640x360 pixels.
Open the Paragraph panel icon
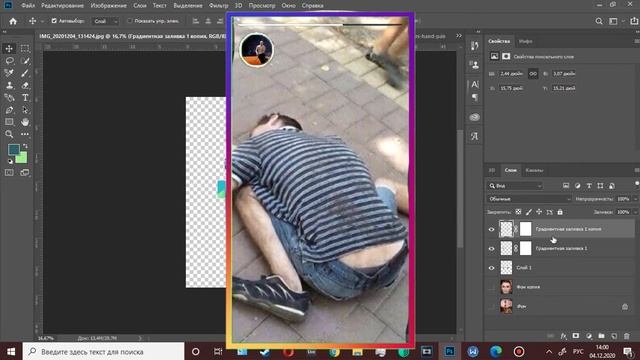click(475, 97)
